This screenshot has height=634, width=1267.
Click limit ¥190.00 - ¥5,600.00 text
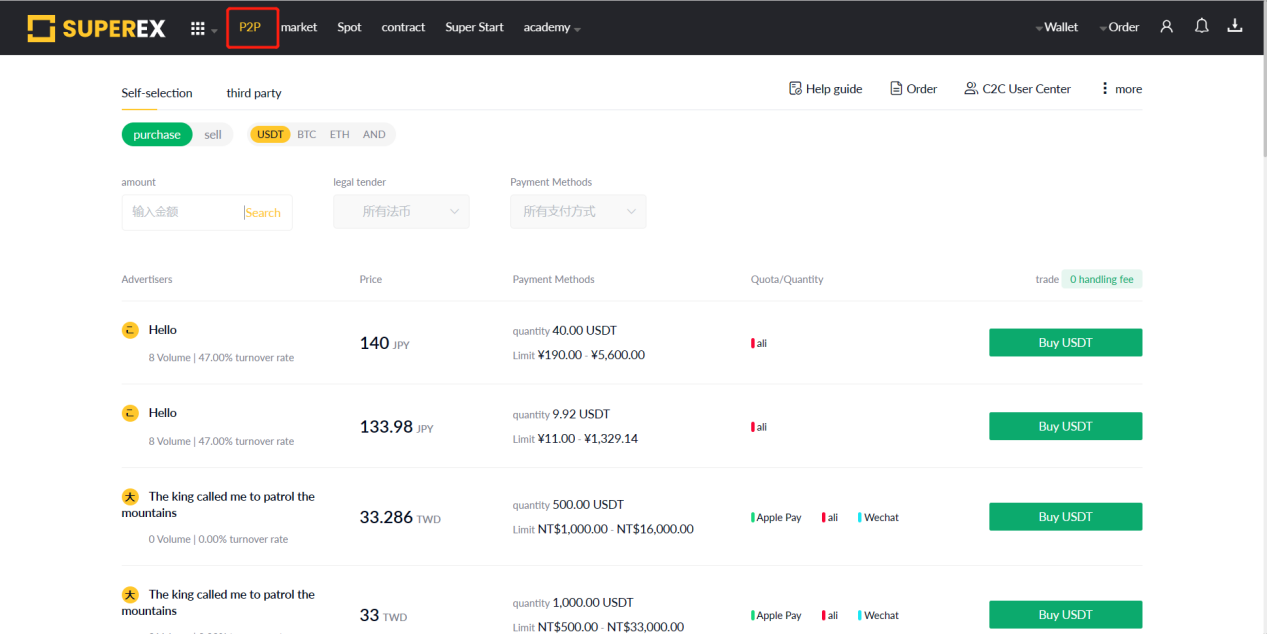[579, 355]
